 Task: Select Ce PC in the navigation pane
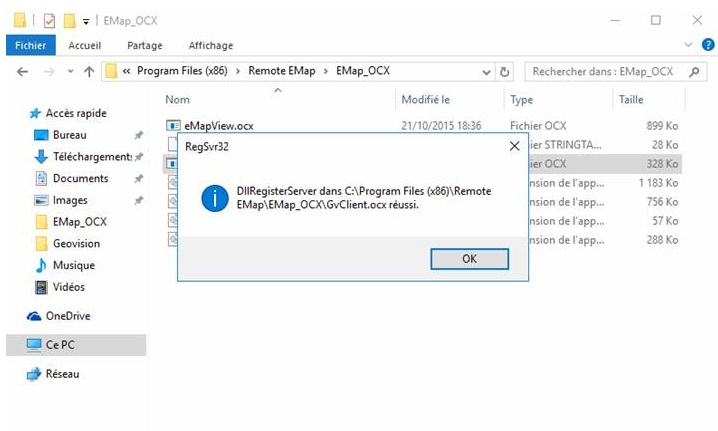76,345
